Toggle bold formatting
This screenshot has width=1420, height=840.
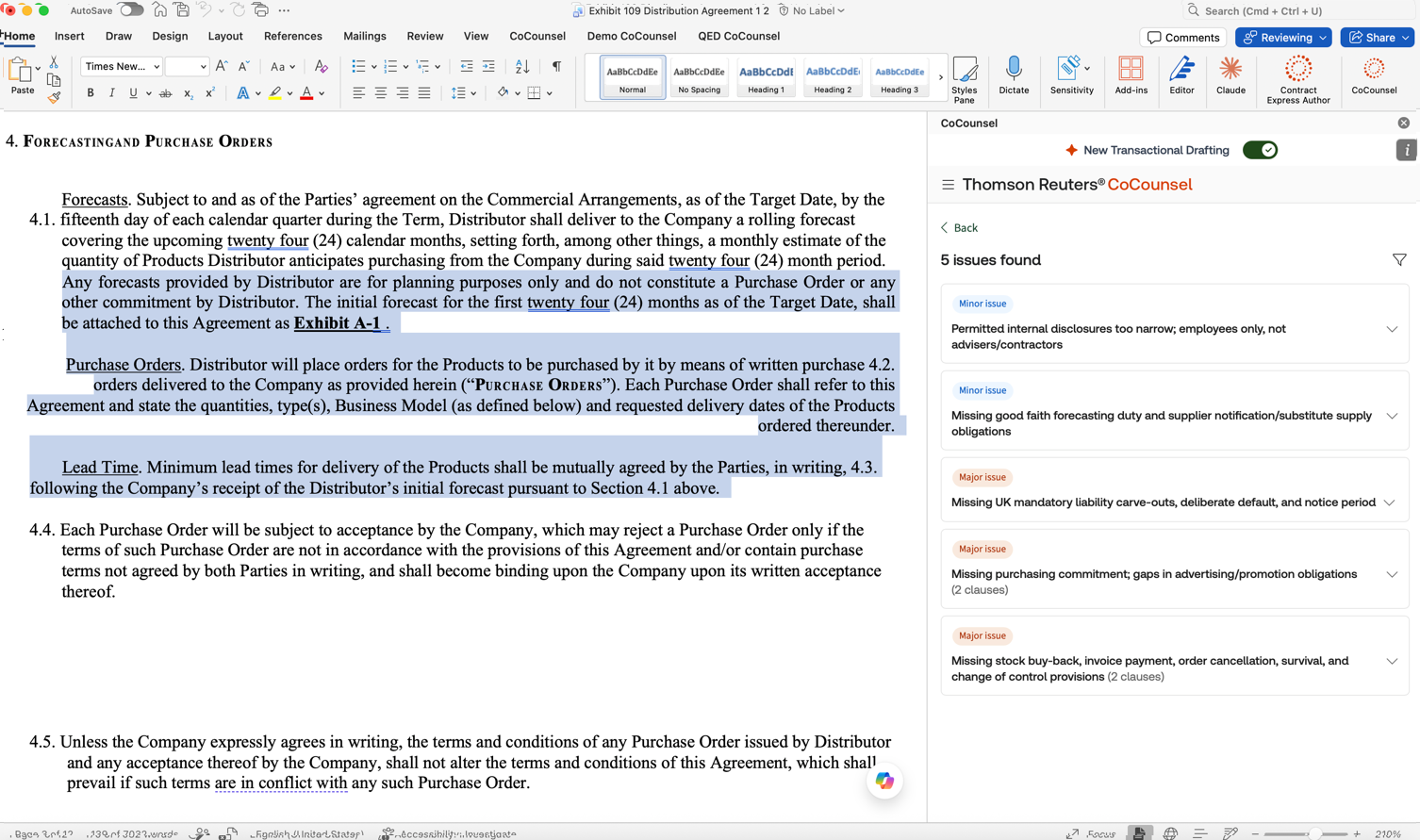(91, 93)
